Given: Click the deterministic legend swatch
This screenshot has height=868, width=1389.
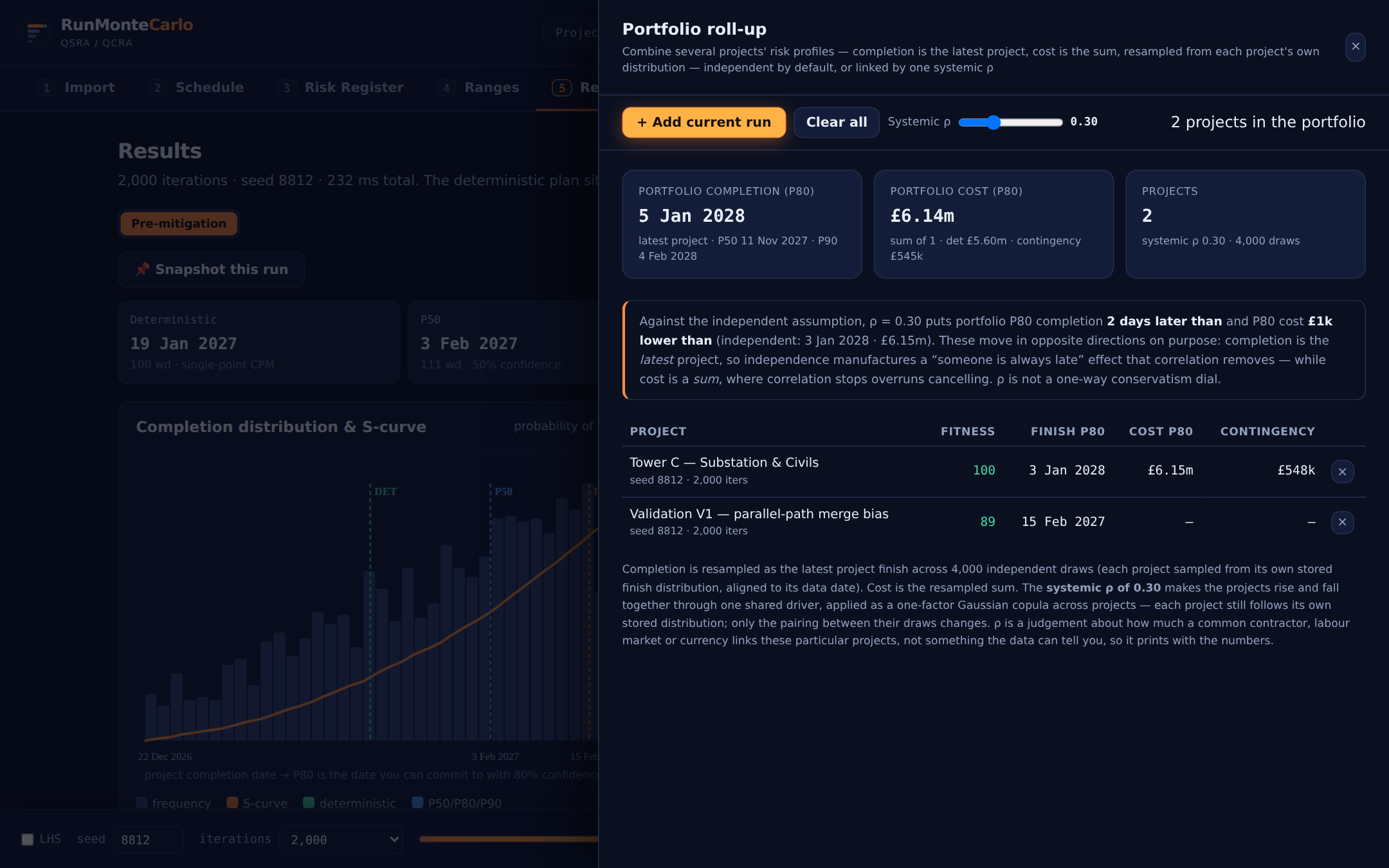Looking at the screenshot, I should (309, 802).
